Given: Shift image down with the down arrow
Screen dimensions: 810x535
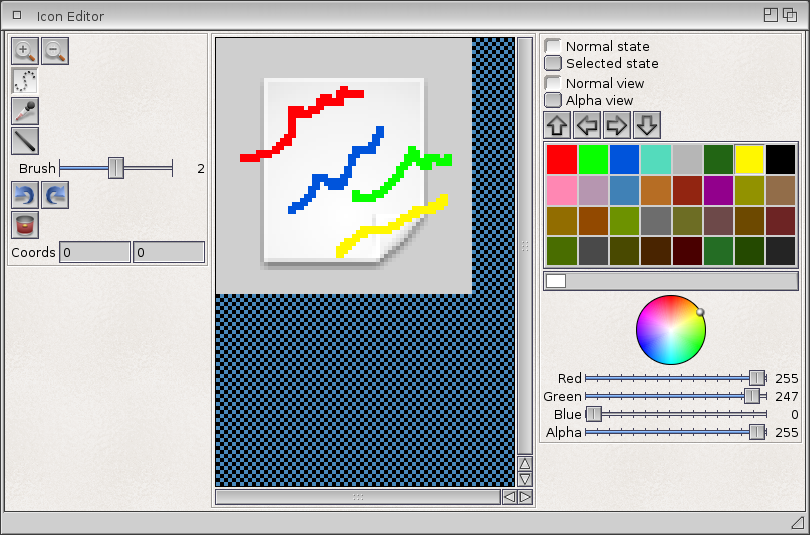Looking at the screenshot, I should (x=647, y=125).
